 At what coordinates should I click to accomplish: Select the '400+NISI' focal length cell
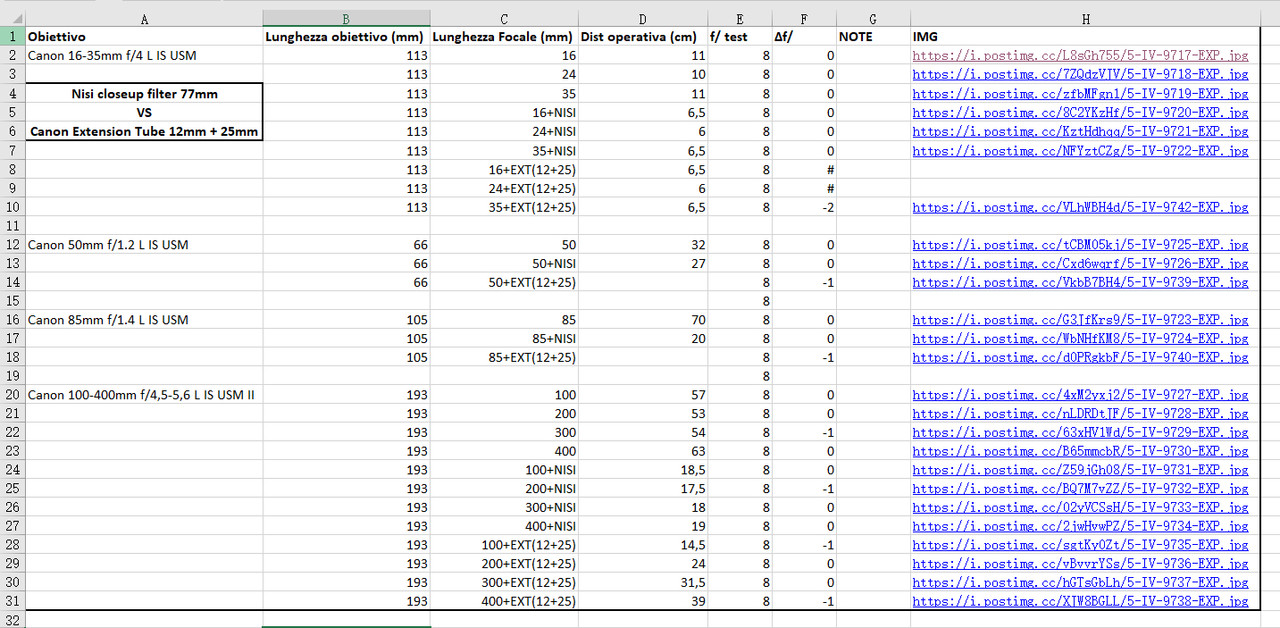(504, 527)
